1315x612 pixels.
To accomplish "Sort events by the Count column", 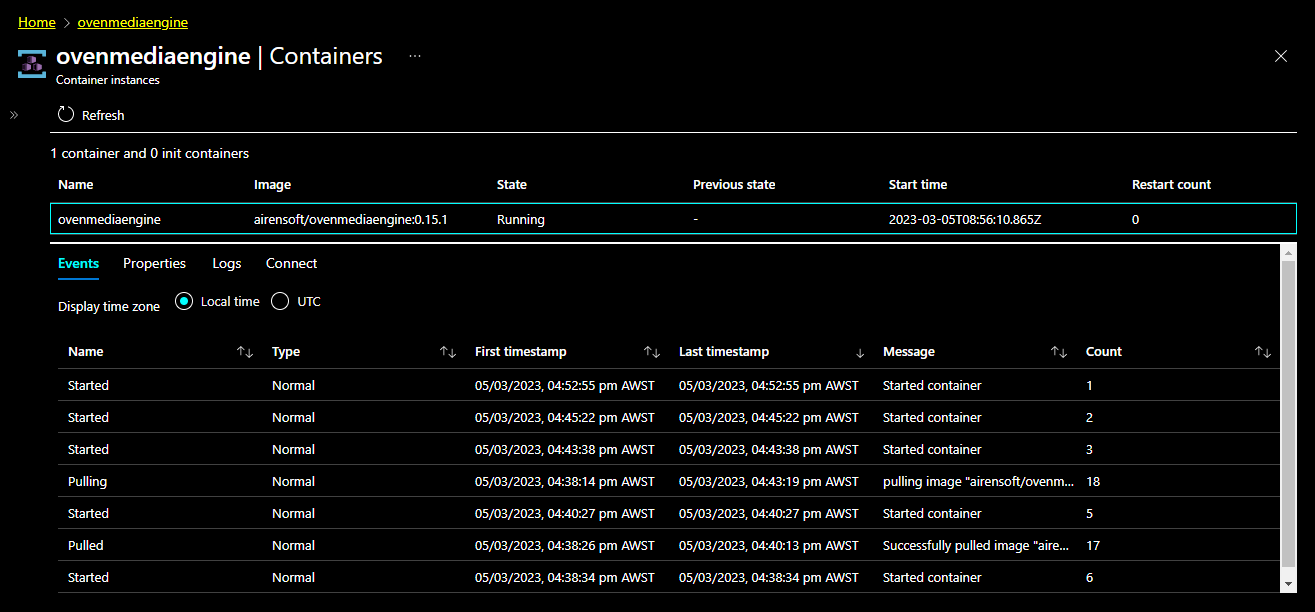I will (1262, 351).
